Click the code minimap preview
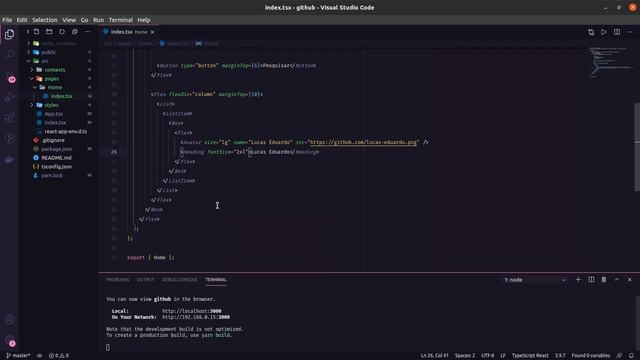 coord(610,62)
